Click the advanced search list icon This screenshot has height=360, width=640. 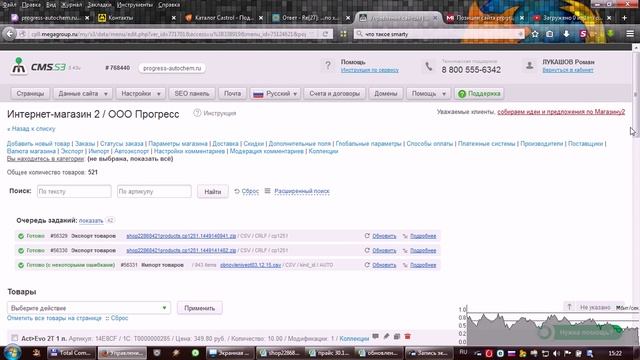[x=267, y=191]
